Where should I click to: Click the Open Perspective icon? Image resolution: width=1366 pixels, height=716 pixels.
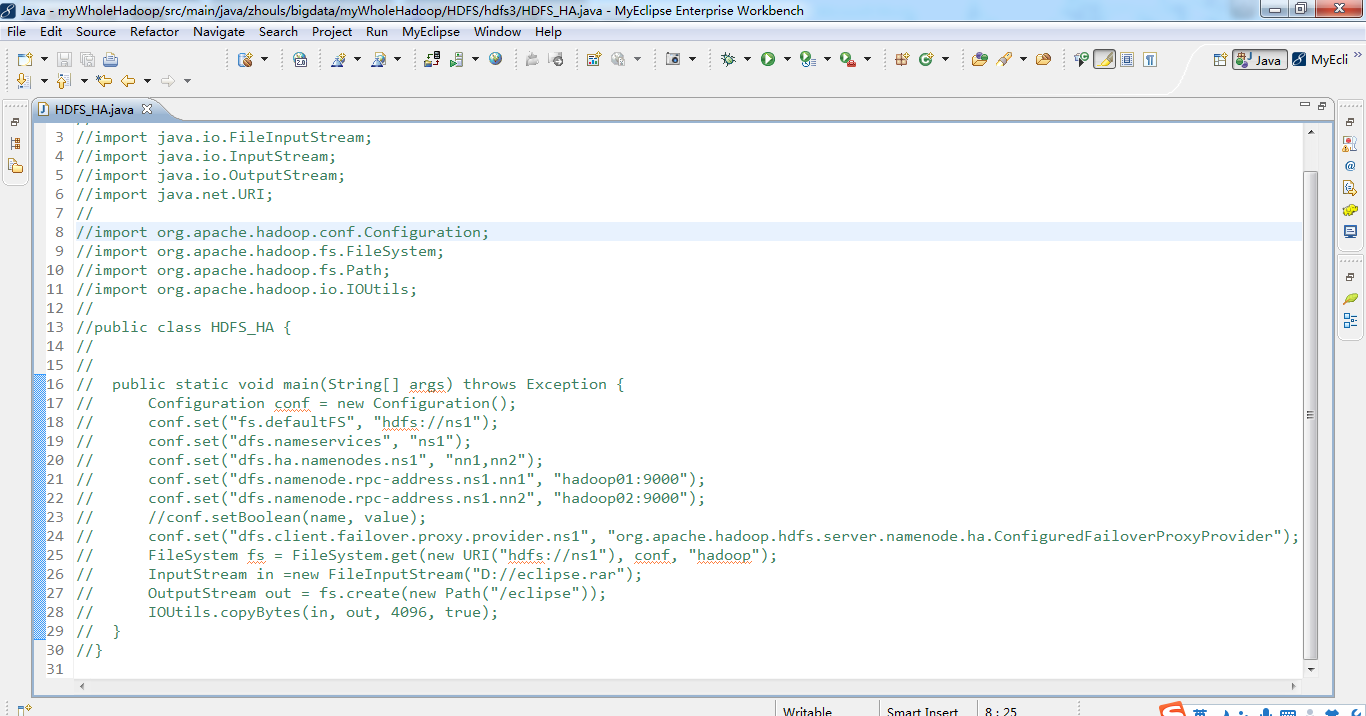1220,60
